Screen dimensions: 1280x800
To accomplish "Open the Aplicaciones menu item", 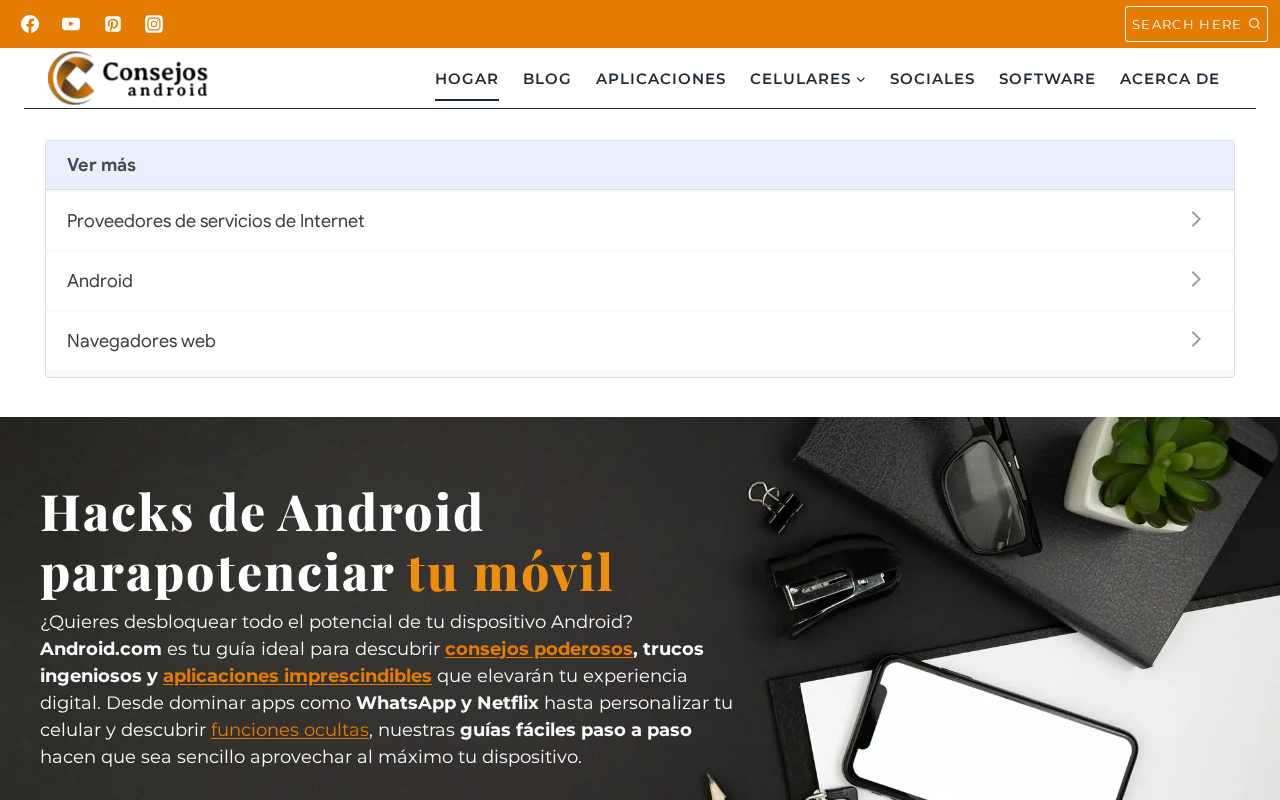I will pos(661,79).
